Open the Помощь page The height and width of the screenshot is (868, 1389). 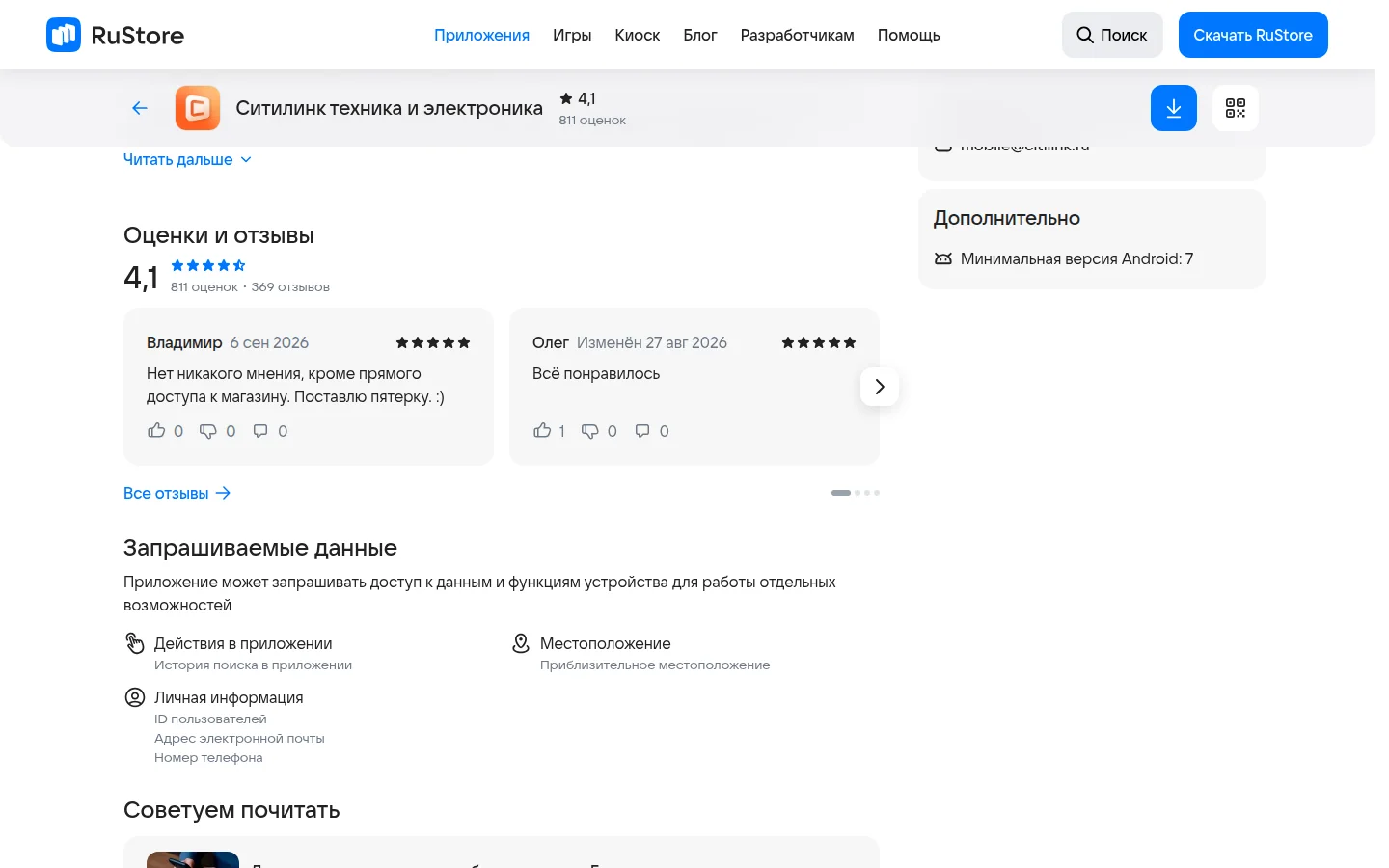[x=909, y=35]
